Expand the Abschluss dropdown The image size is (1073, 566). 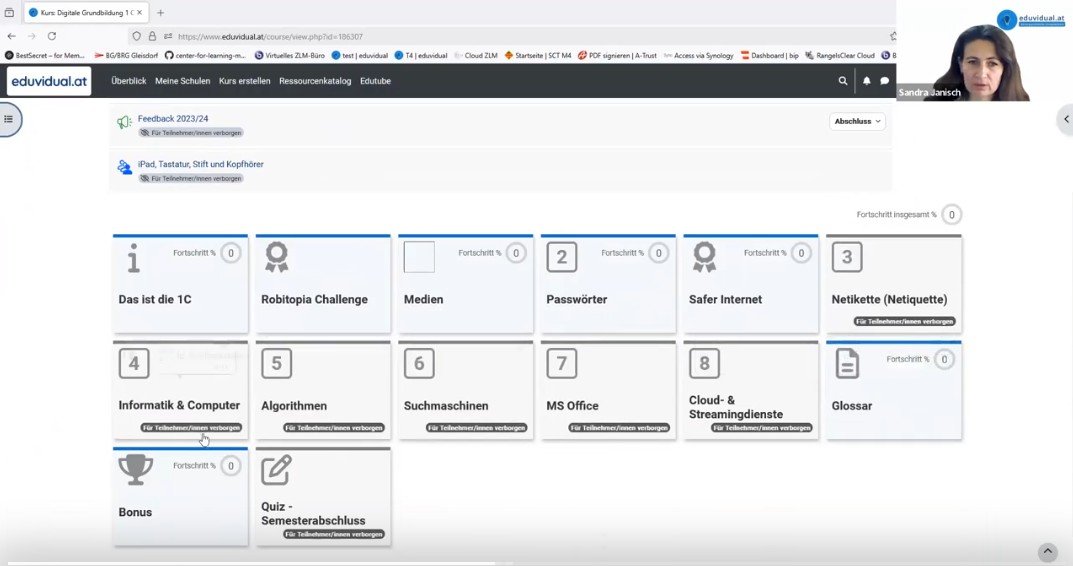point(857,121)
